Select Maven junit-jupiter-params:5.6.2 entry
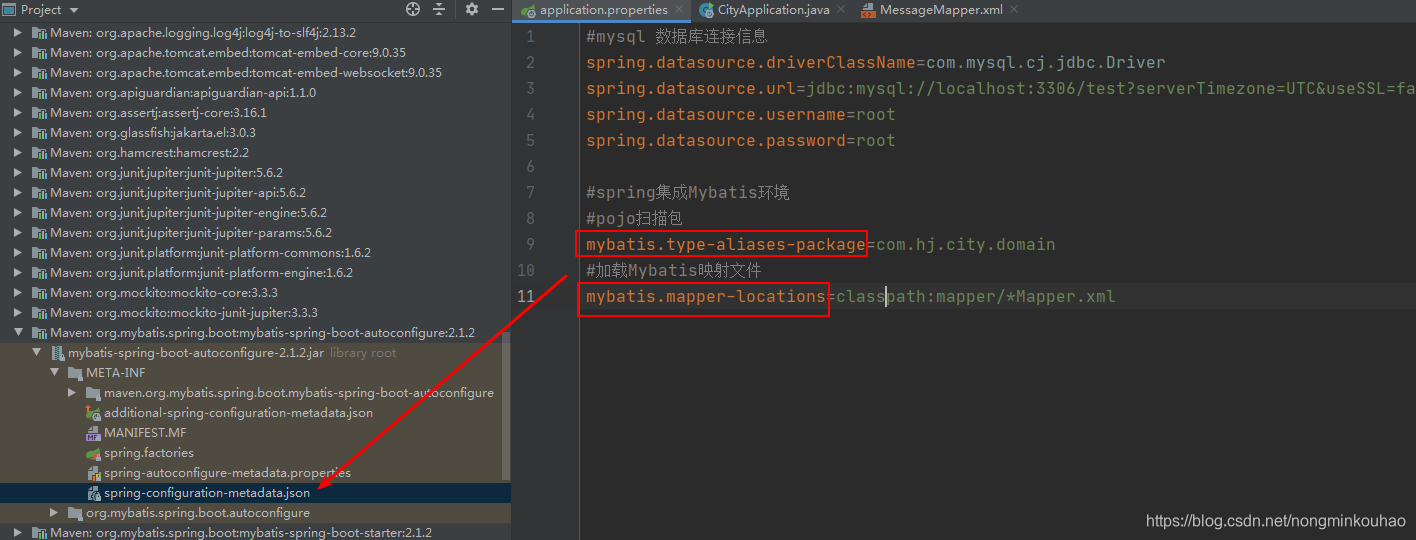The height and width of the screenshot is (540, 1416). (191, 232)
